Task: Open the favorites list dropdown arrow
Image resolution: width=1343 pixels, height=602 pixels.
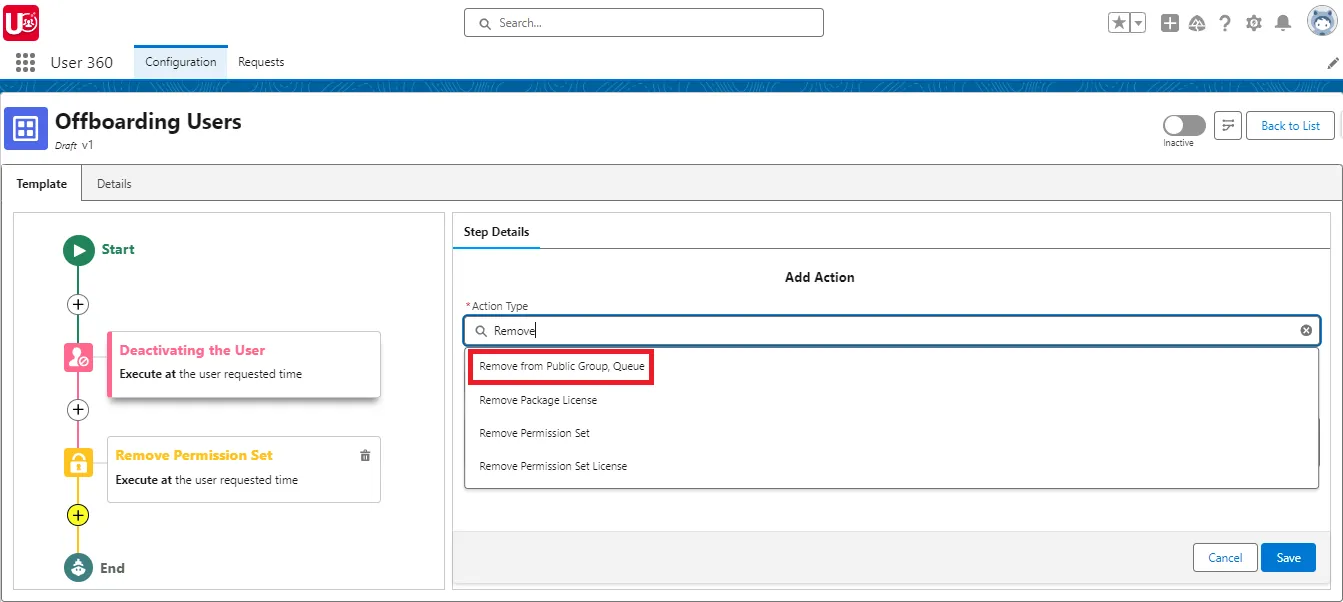Action: 1135,20
